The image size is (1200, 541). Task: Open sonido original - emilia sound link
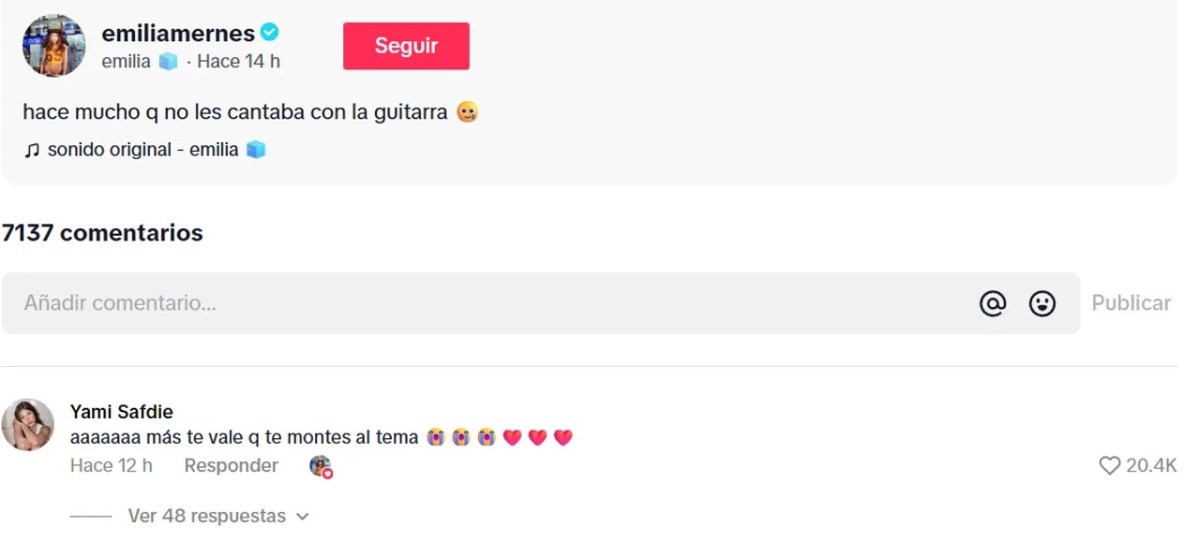coord(143,150)
